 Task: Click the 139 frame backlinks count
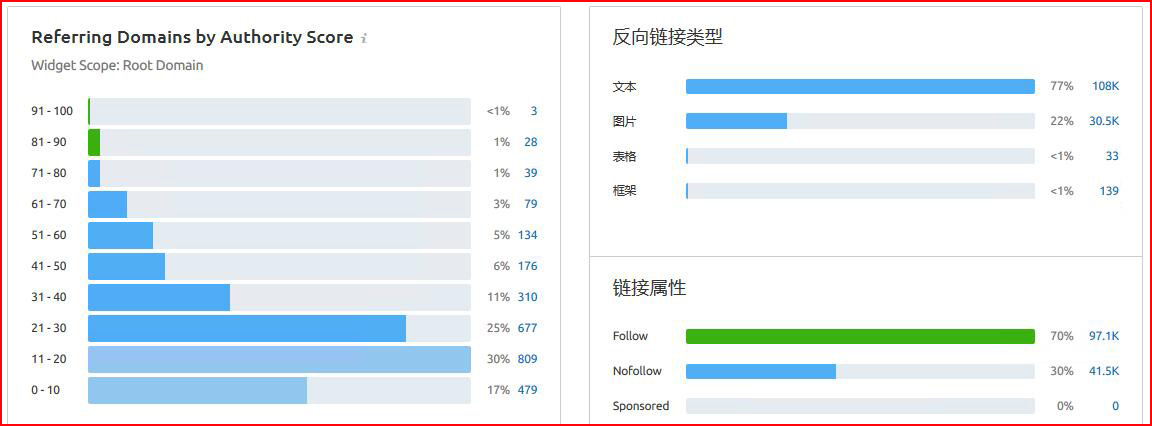click(1108, 191)
